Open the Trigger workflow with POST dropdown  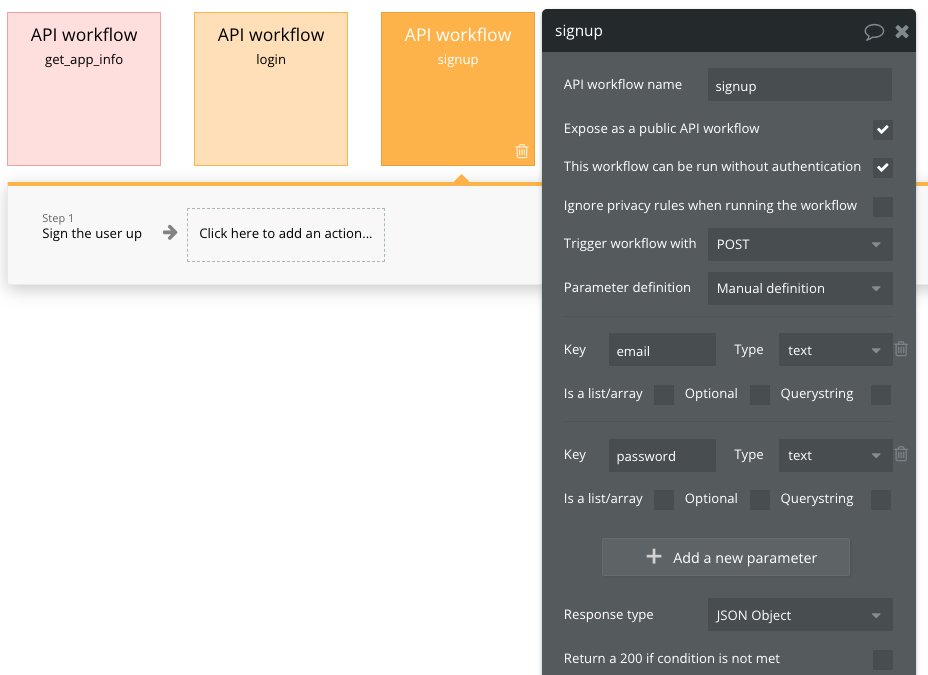point(799,245)
